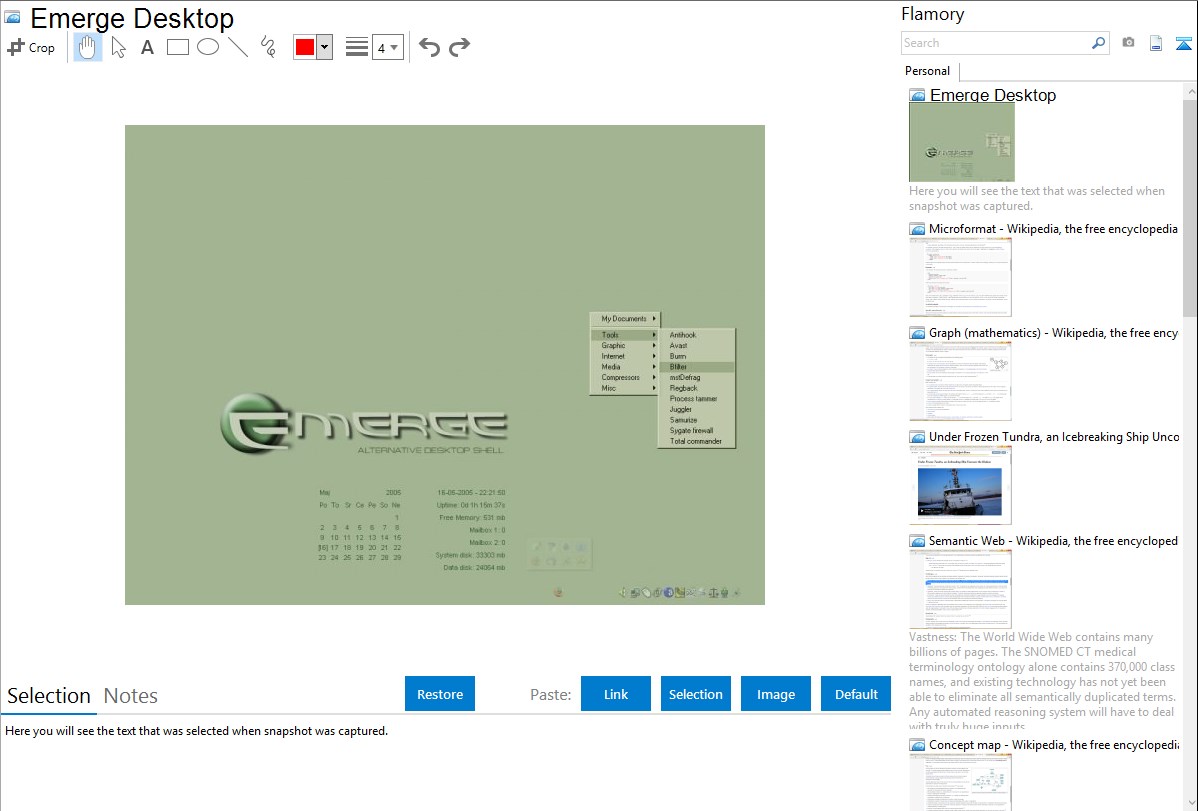Click Graphic in the snapshot menu
Viewport: 1198px width, 811px height.
tap(625, 345)
